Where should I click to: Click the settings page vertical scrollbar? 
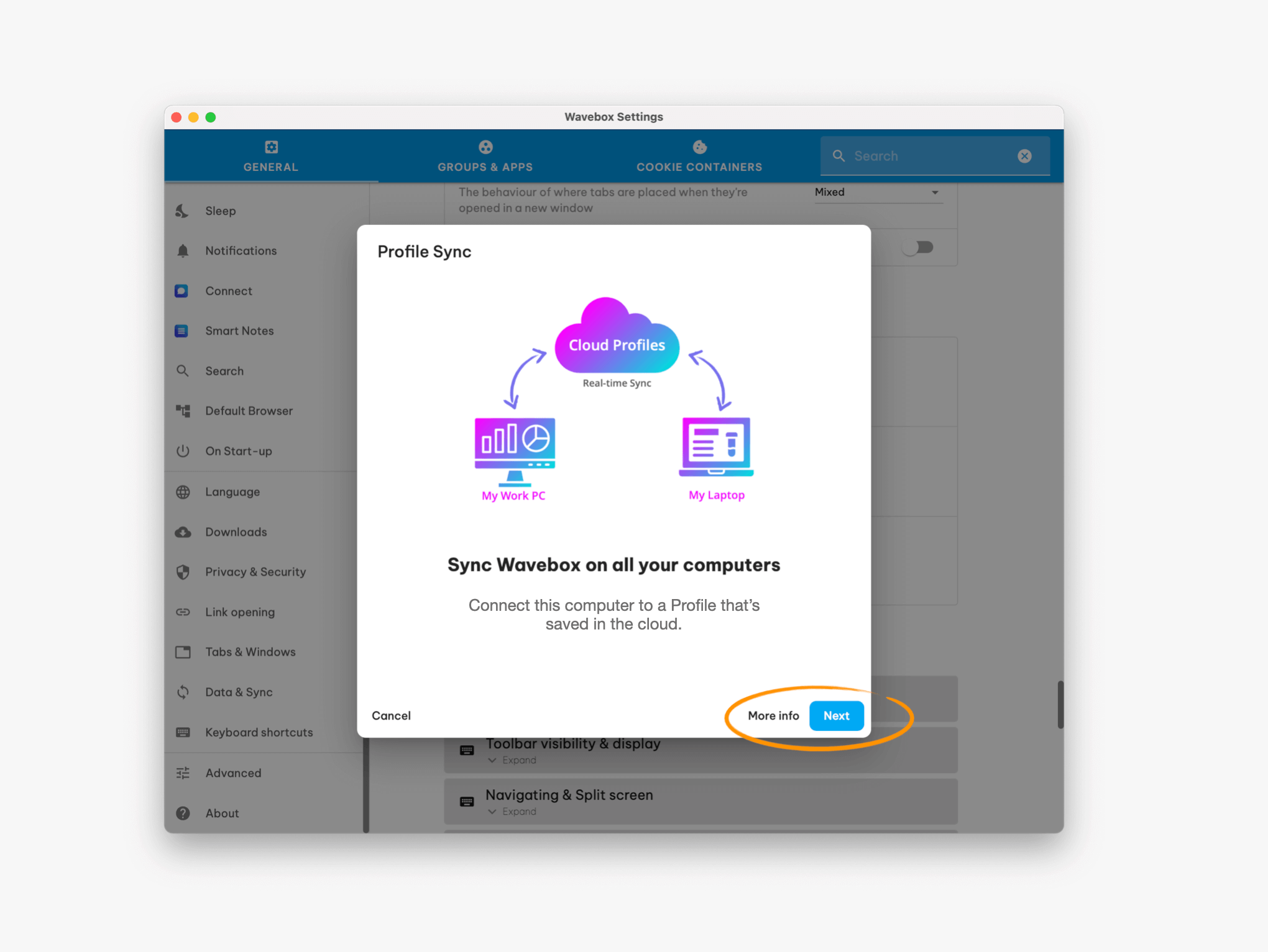(1060, 705)
